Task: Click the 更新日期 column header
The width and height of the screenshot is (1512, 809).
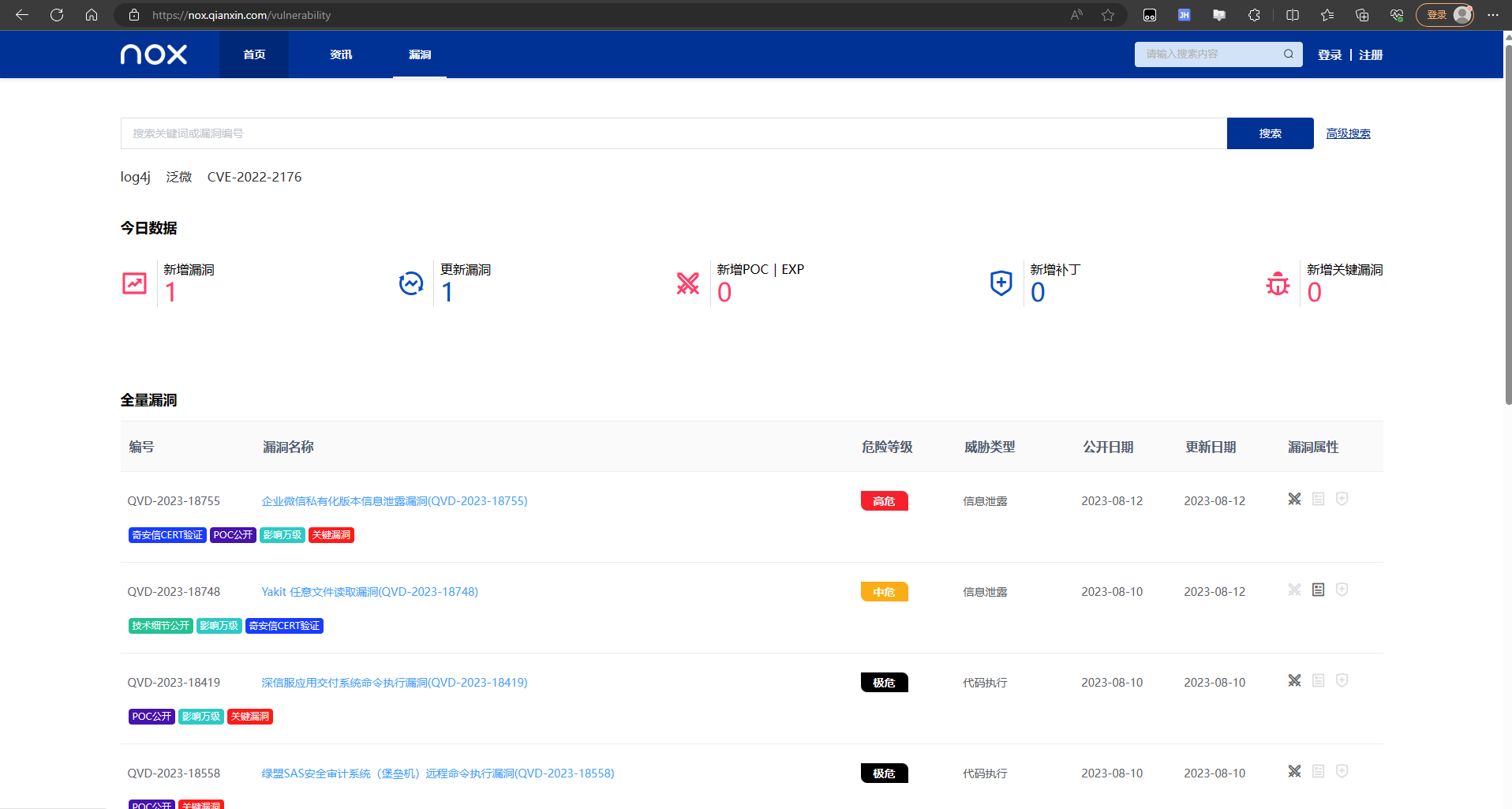Action: point(1211,447)
